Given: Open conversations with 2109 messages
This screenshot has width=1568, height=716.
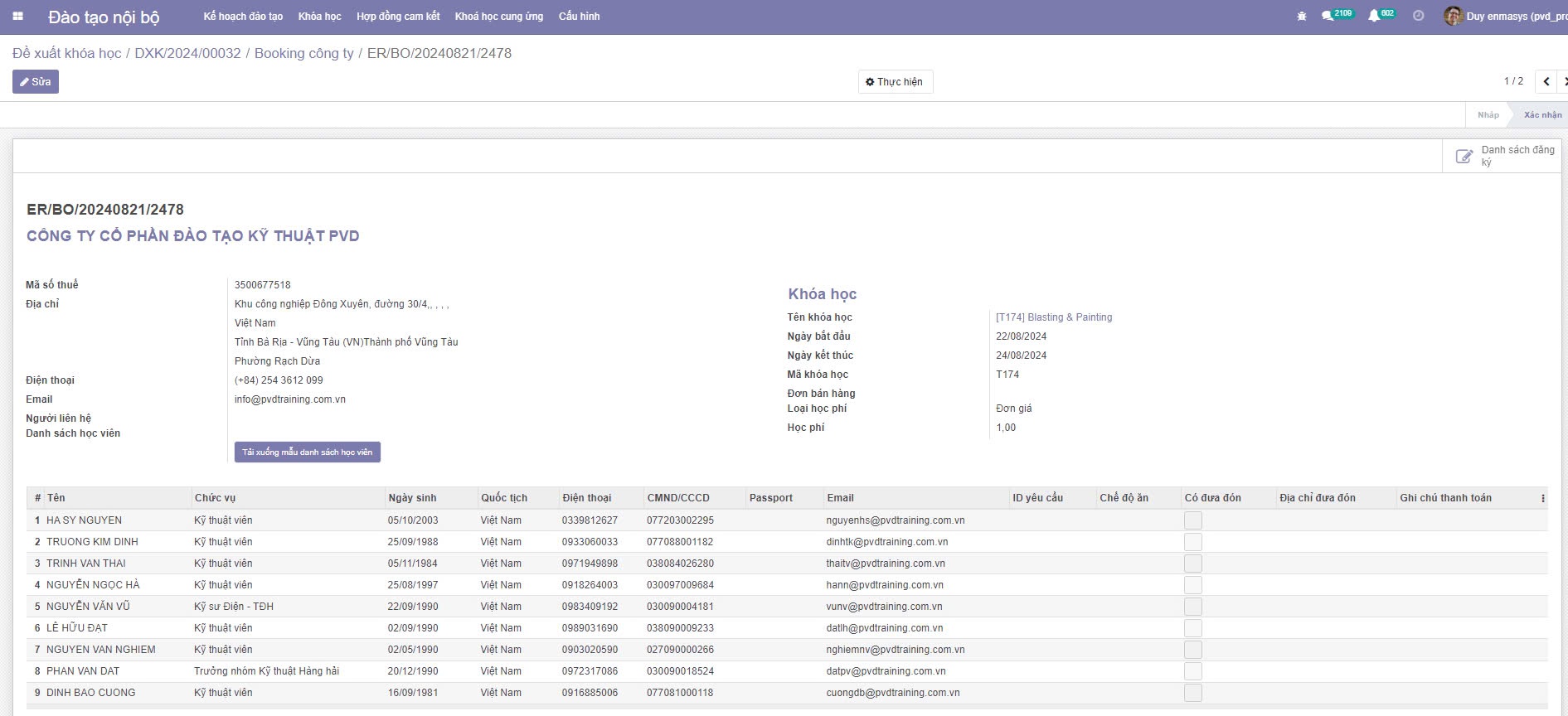Looking at the screenshot, I should pos(1329,16).
